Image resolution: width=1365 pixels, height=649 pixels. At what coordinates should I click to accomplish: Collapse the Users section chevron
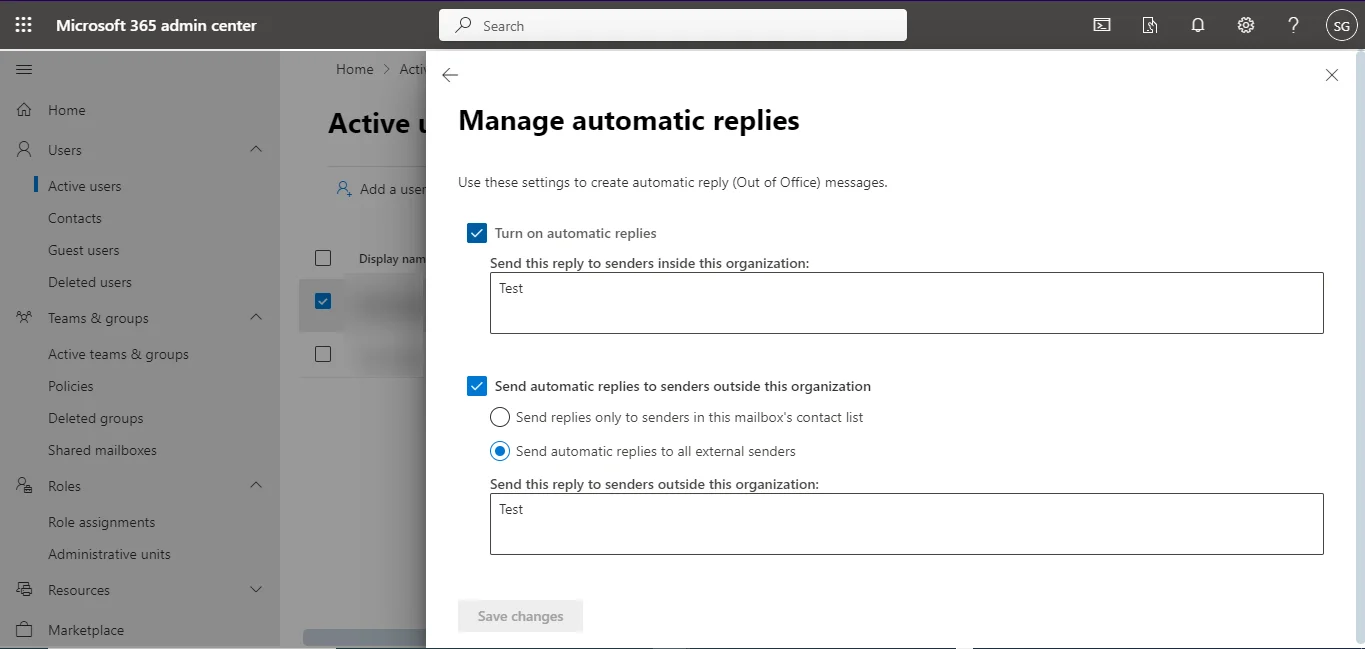(x=256, y=149)
